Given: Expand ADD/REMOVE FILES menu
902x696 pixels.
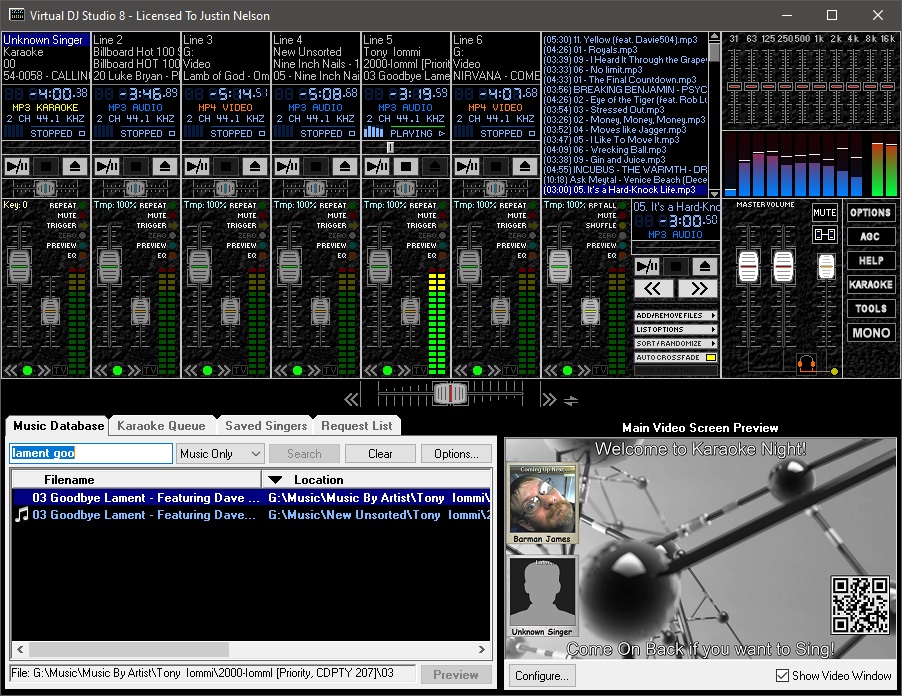Looking at the screenshot, I should tap(676, 316).
